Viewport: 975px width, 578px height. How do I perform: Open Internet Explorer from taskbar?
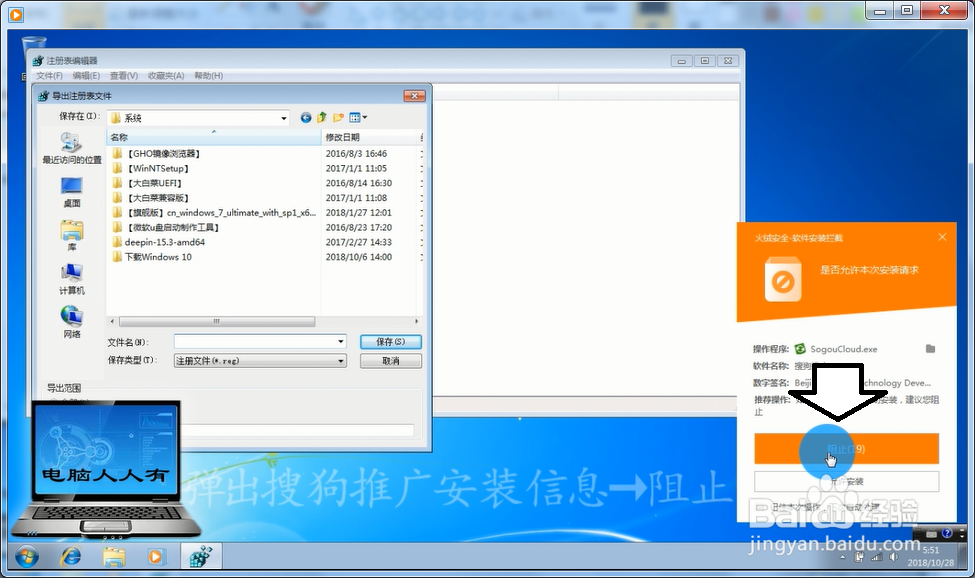[70, 556]
